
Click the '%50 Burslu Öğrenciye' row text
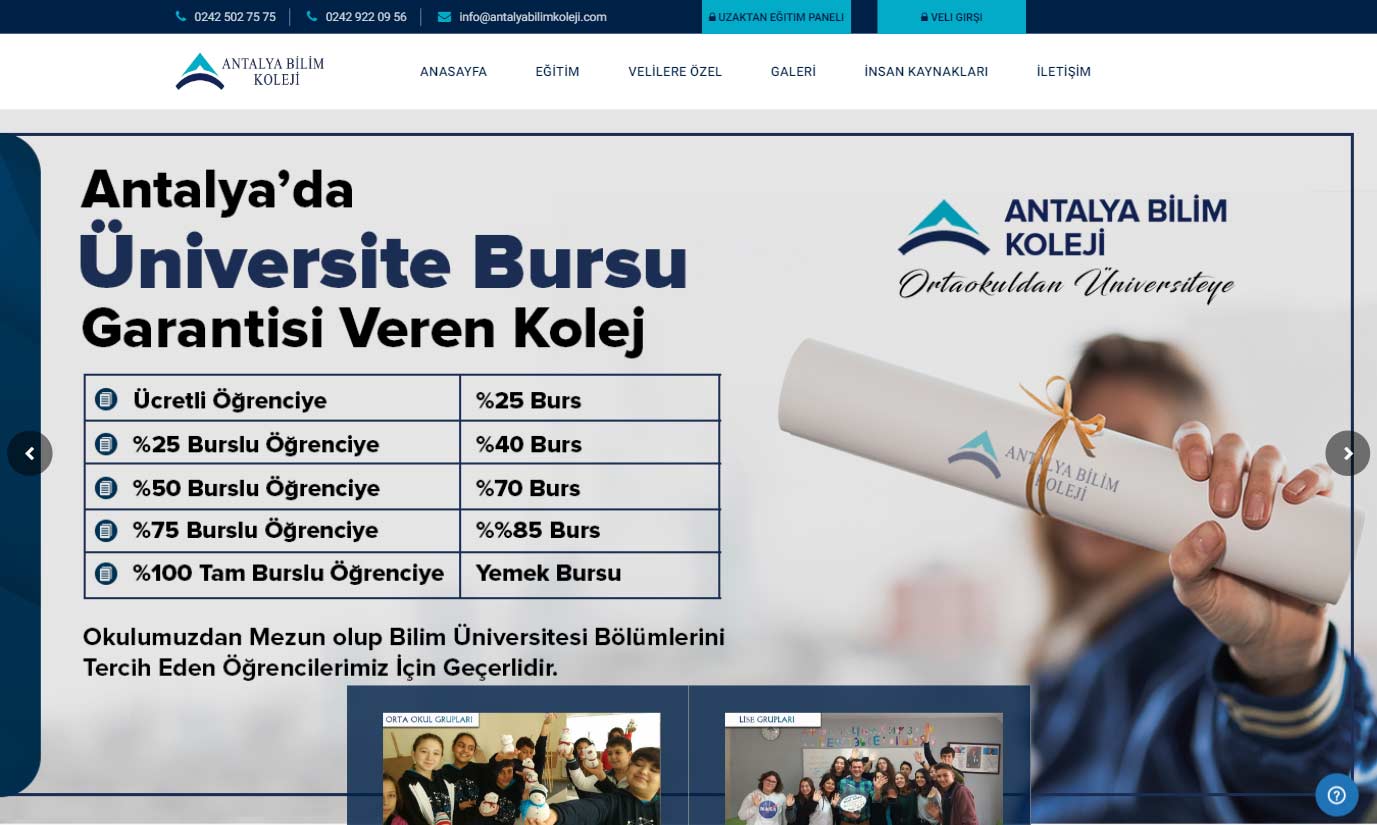tap(256, 488)
